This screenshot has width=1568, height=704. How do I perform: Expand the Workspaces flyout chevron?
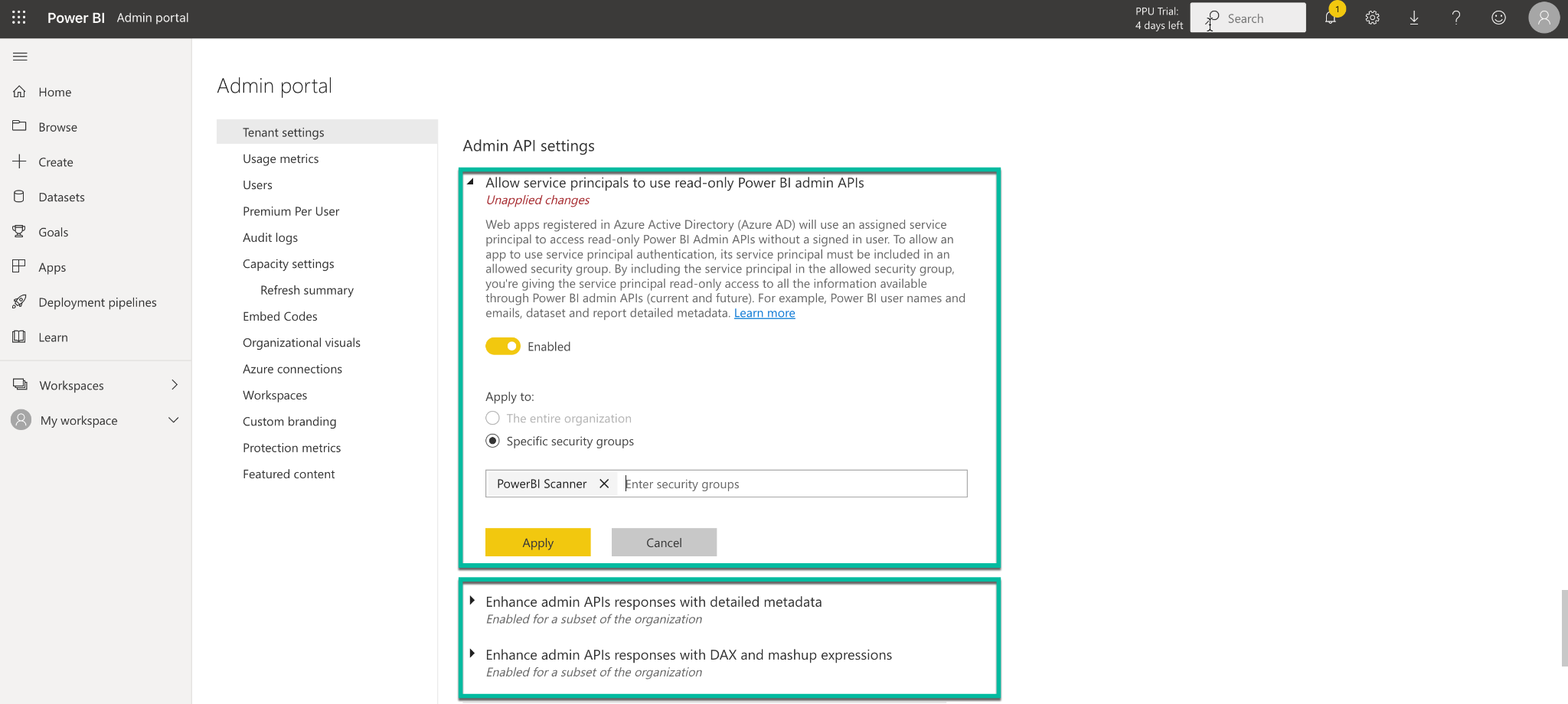tap(175, 385)
